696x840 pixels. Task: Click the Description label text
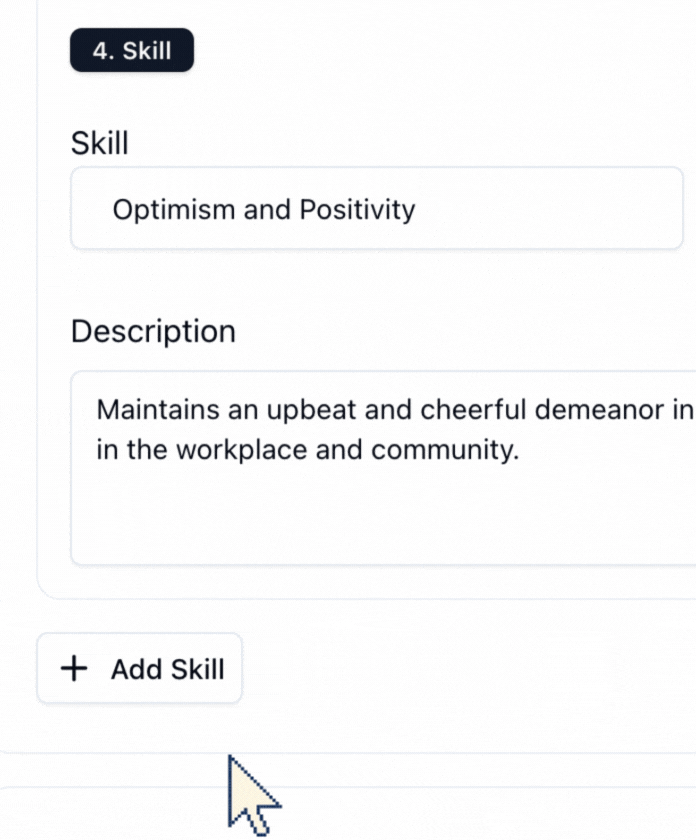point(152,331)
